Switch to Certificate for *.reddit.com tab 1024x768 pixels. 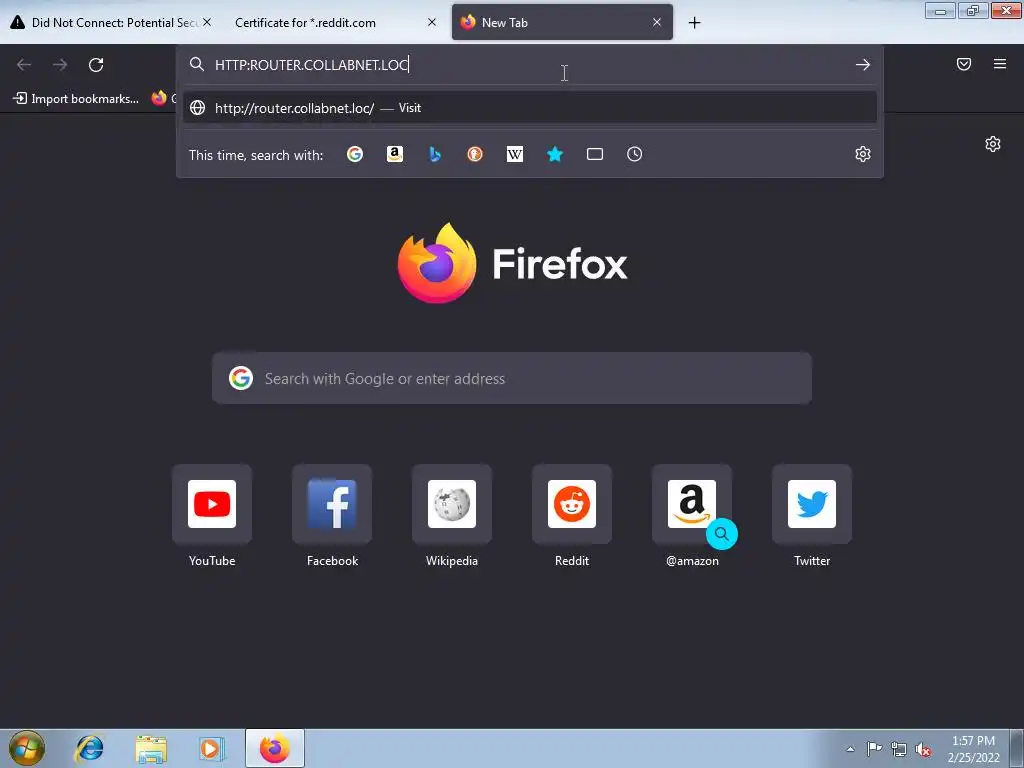click(x=335, y=22)
